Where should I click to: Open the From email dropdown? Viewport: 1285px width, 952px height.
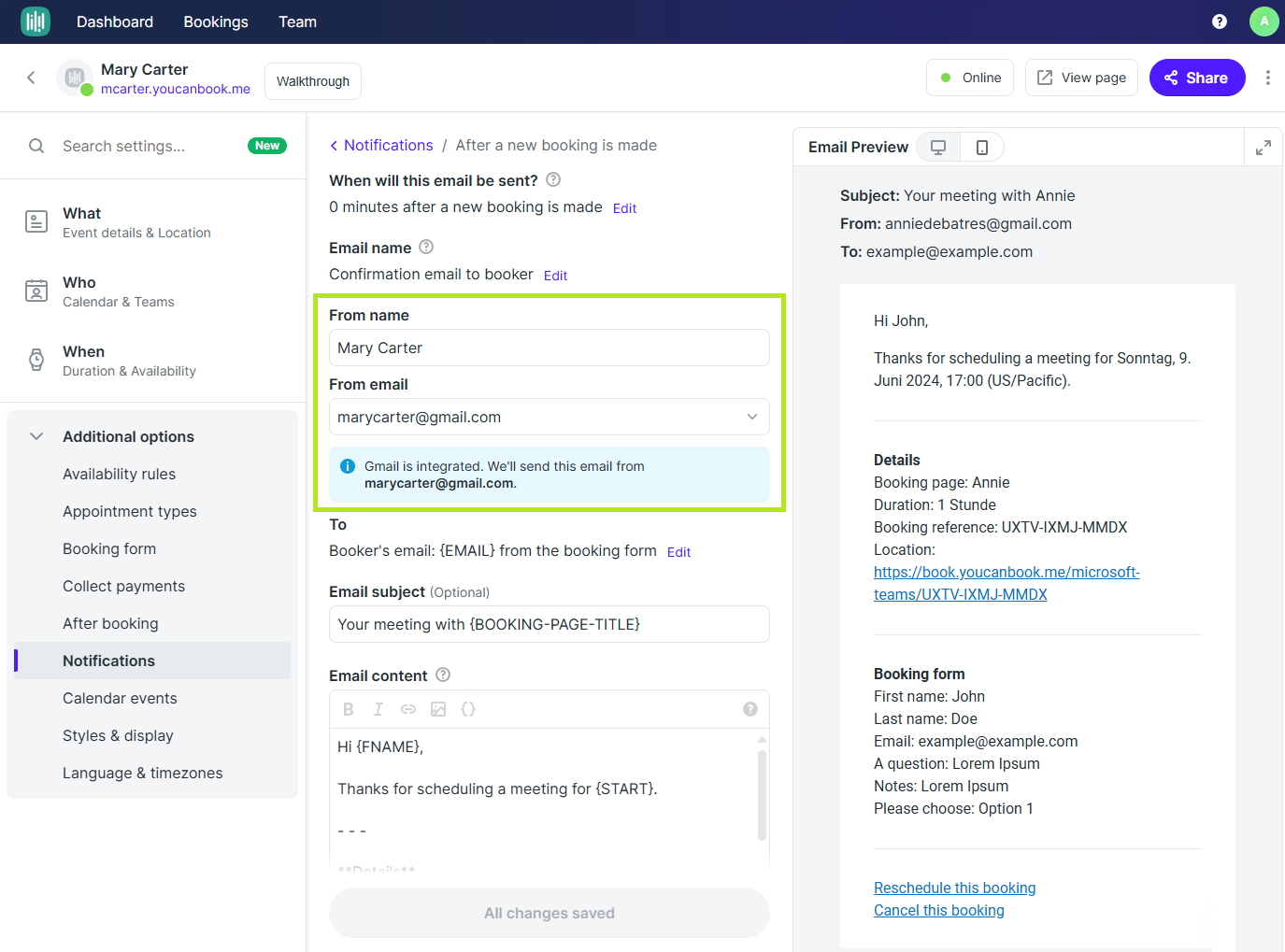coord(751,417)
